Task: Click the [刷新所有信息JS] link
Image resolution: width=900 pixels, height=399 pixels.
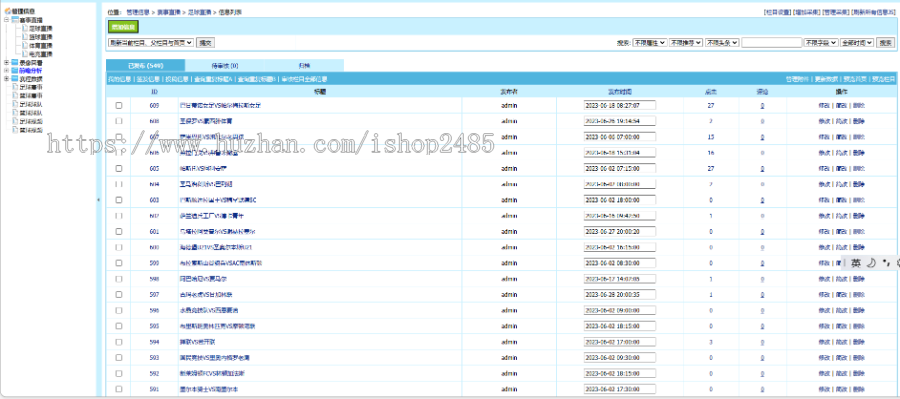Action: click(x=874, y=11)
